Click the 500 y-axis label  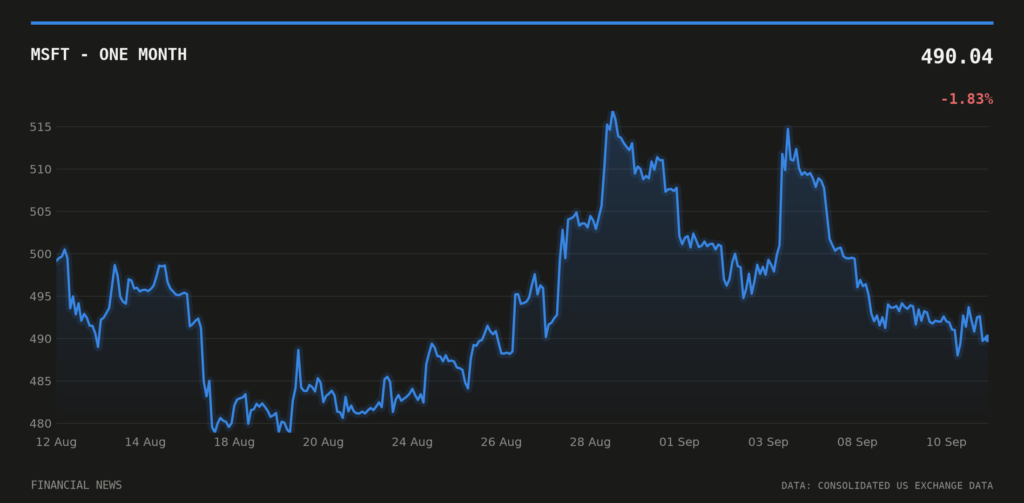pos(39,254)
